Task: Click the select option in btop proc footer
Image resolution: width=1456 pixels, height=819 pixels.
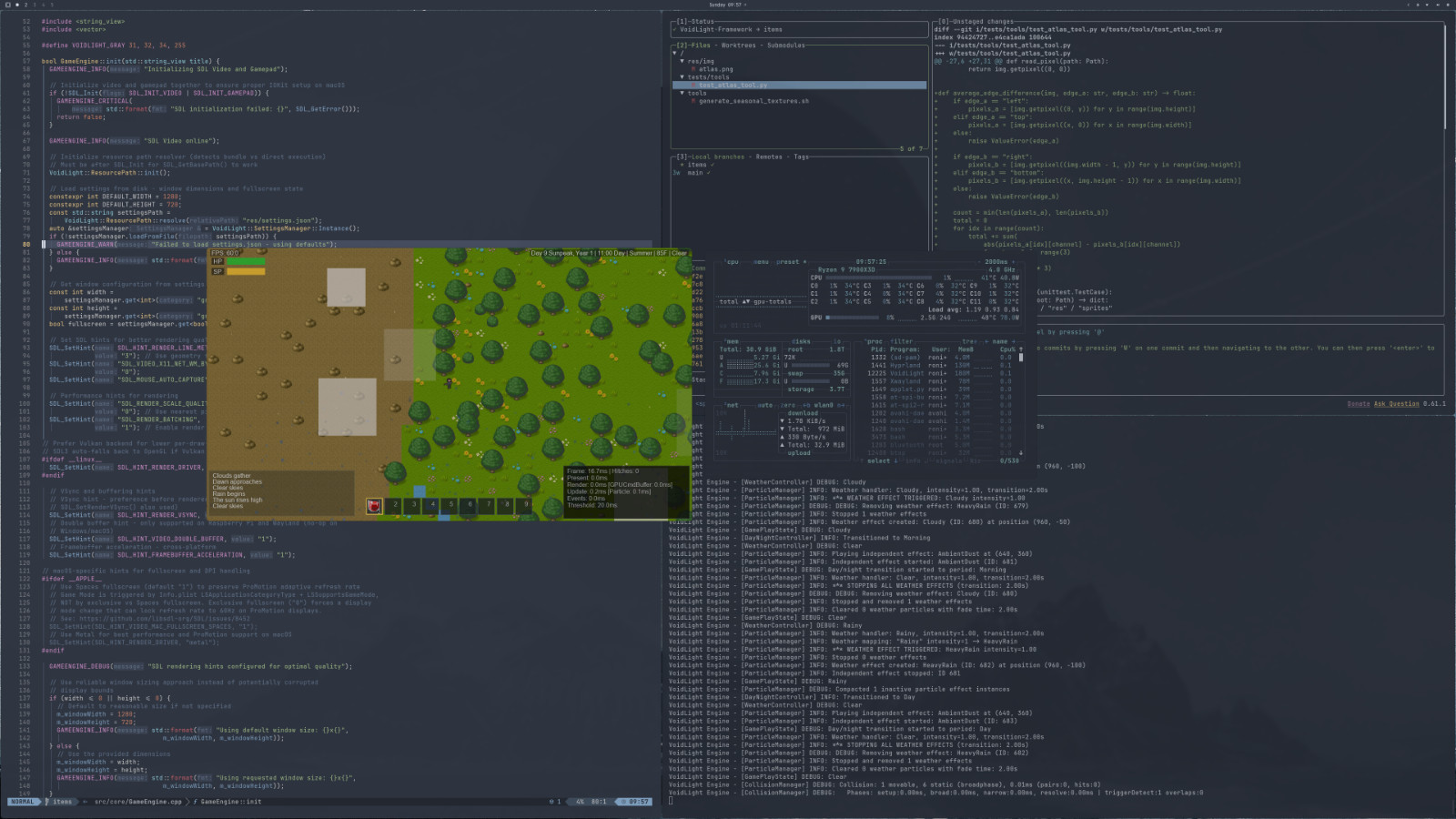Action: click(x=879, y=461)
